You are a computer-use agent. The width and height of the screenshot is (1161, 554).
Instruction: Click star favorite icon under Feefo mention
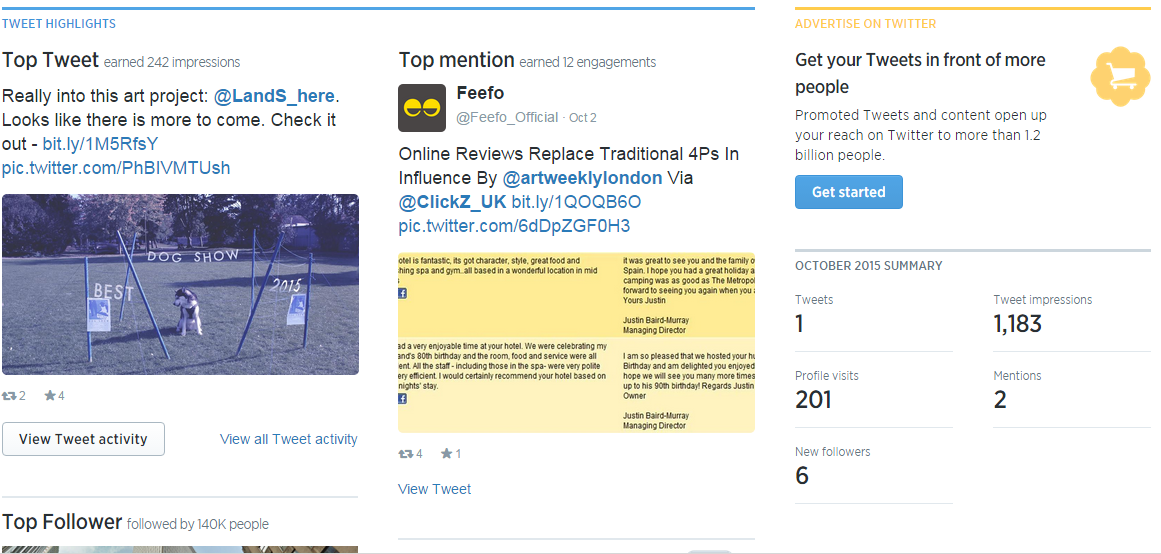click(446, 454)
